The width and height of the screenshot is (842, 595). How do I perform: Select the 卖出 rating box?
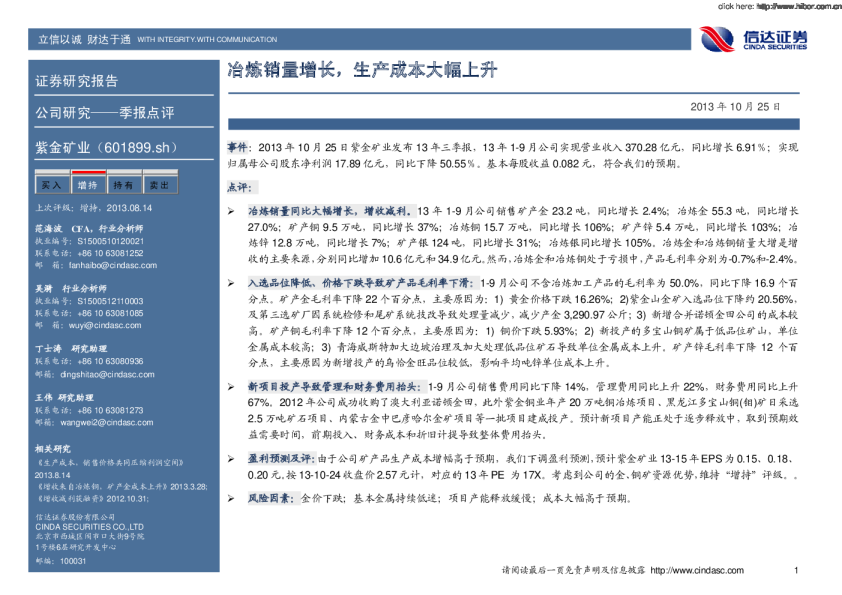(x=159, y=185)
